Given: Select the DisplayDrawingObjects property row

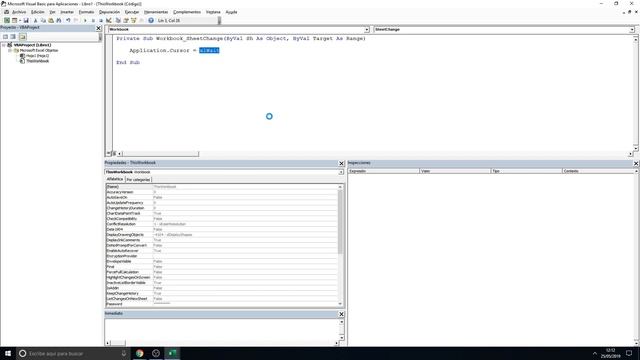Looking at the screenshot, I should (x=221, y=235).
